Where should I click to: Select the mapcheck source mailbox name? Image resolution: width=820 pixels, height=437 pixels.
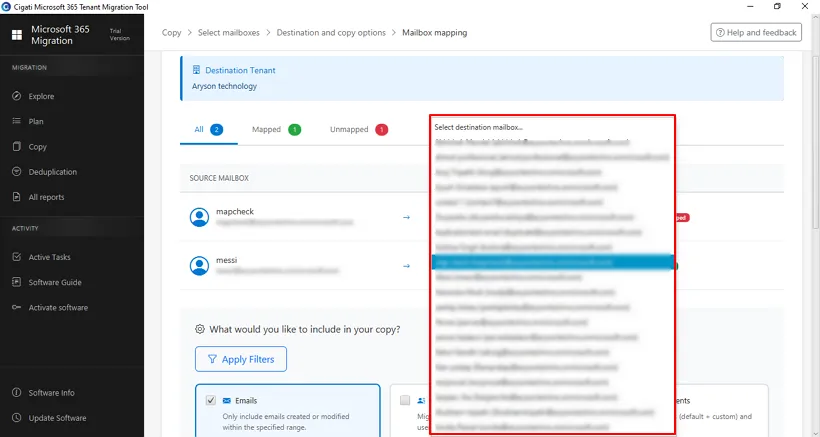coord(235,212)
